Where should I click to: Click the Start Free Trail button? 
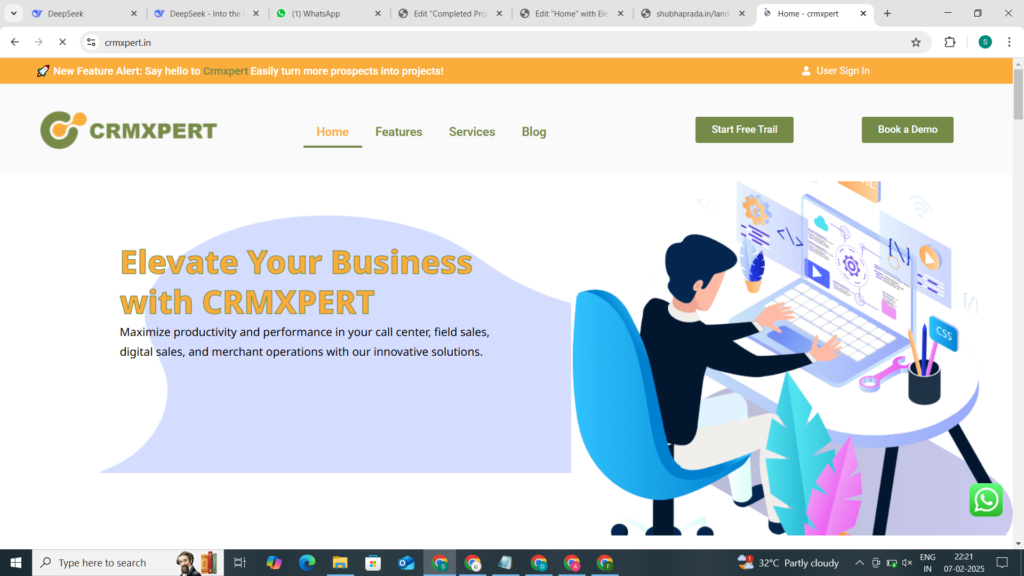(744, 129)
